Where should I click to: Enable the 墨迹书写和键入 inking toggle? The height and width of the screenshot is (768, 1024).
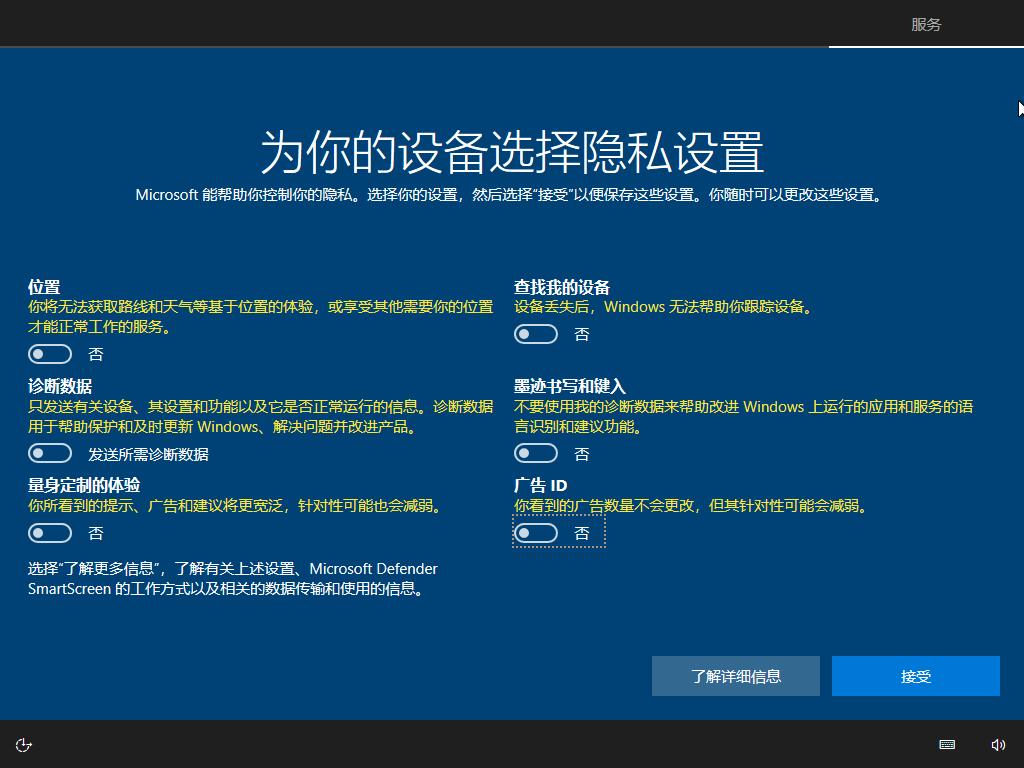536,454
